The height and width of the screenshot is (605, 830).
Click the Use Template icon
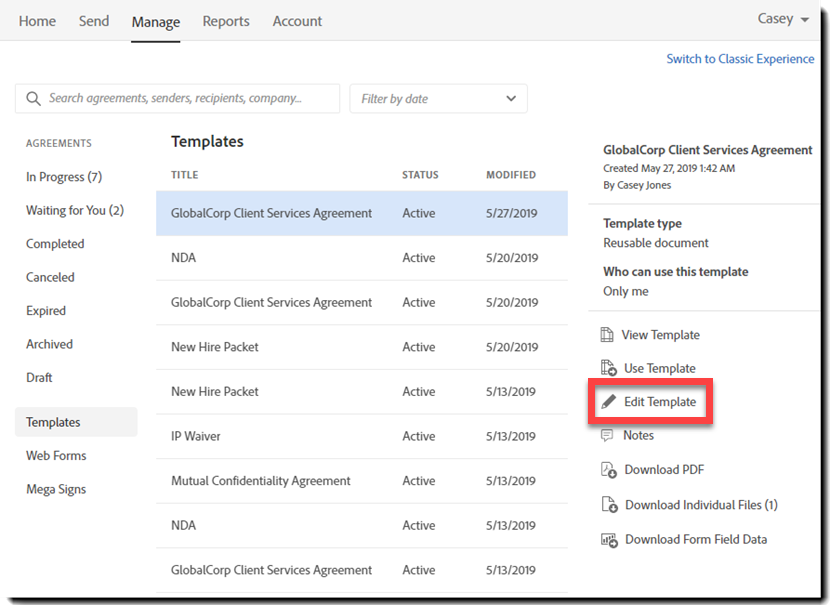tap(608, 368)
